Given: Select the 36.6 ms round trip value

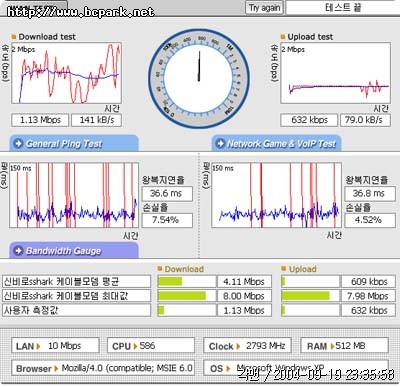Looking at the screenshot, I should pos(167,193).
